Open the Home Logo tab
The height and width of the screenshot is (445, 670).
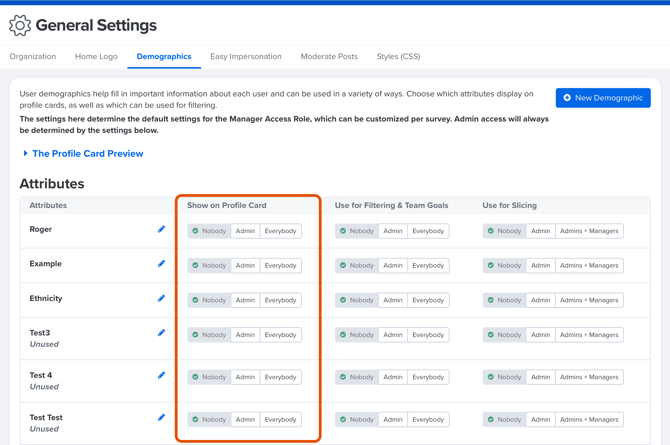tap(96, 57)
